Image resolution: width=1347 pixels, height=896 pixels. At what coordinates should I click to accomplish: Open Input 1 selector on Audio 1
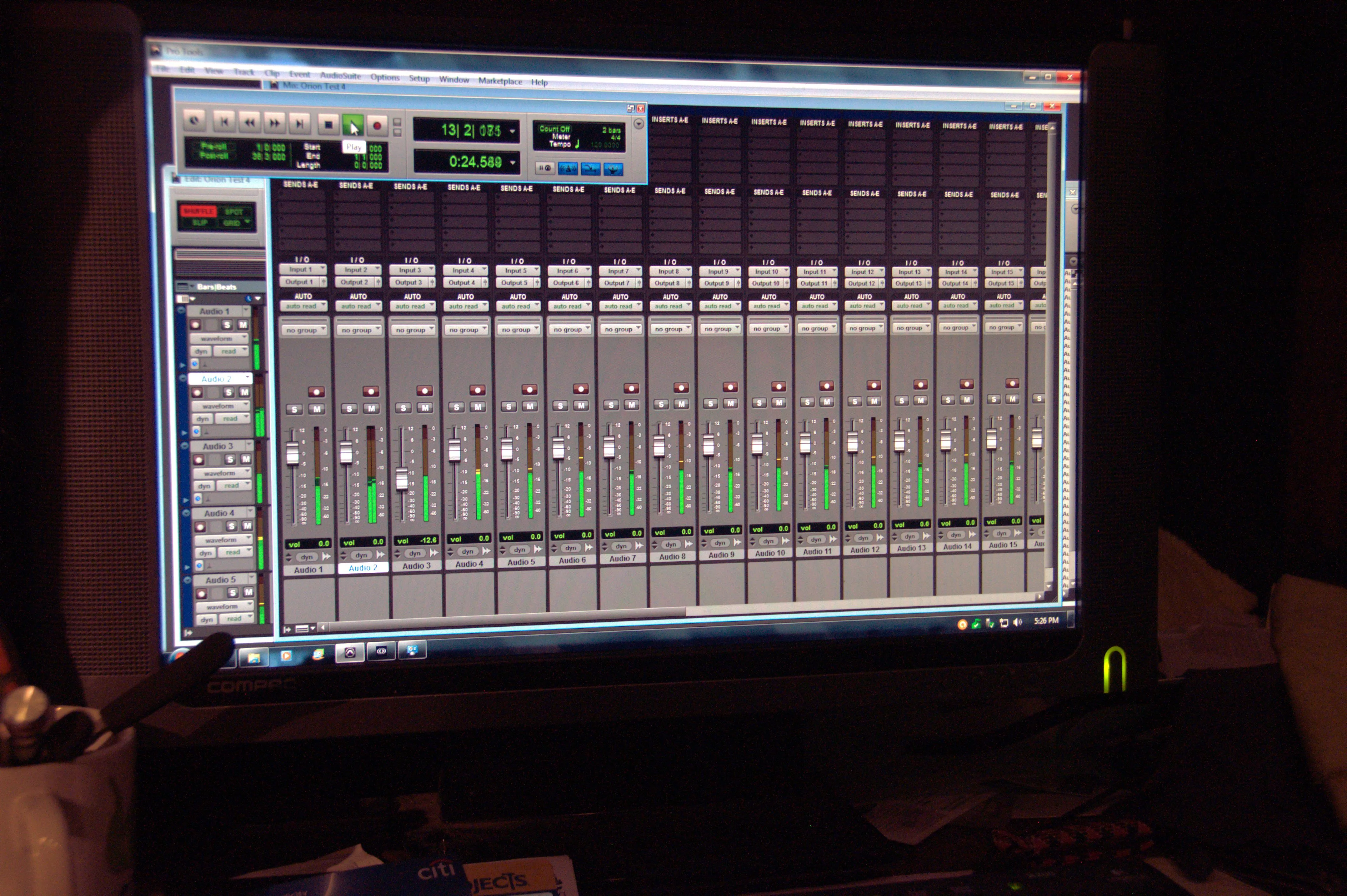pos(302,269)
